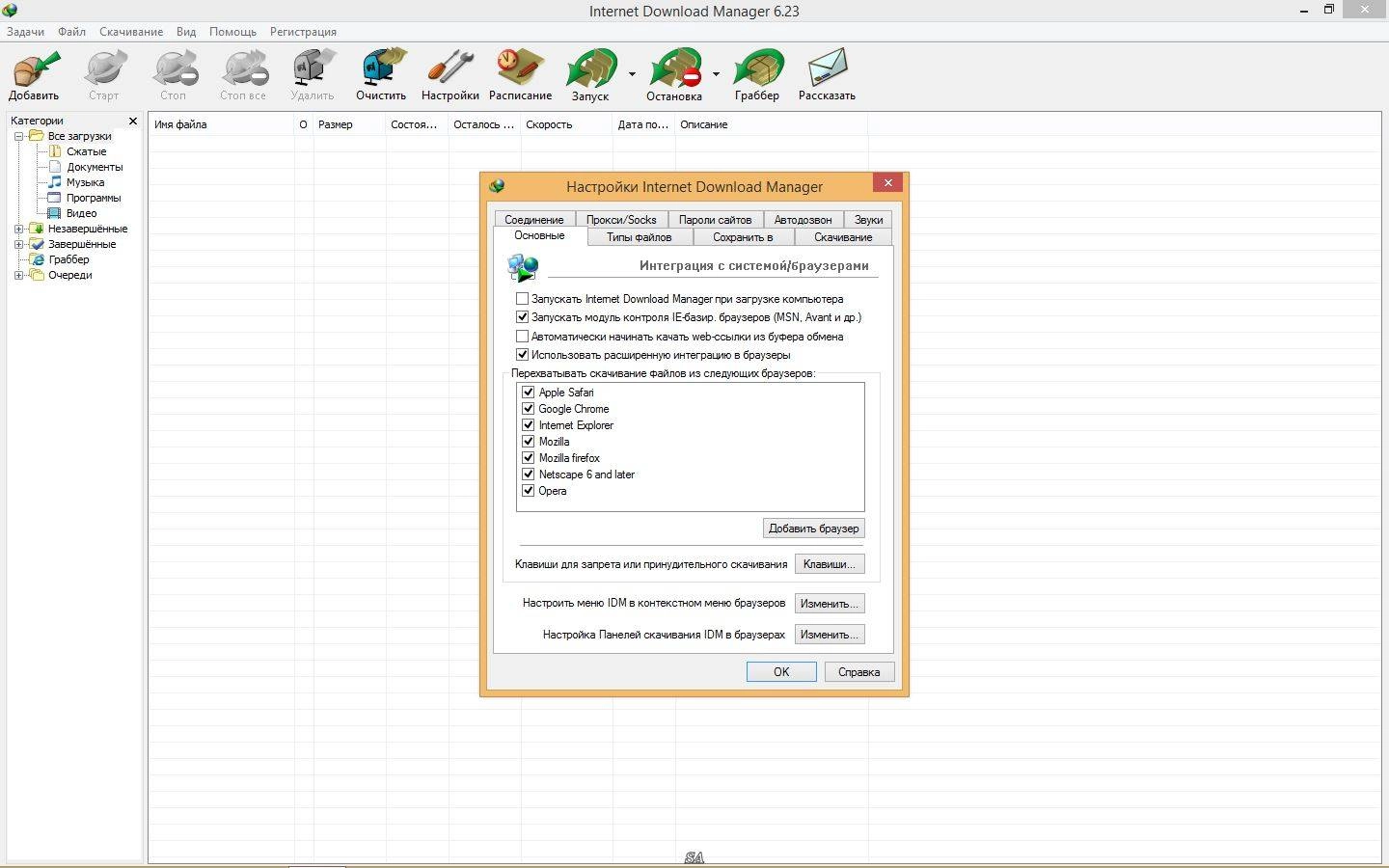Viewport: 1389px width, 868px height.
Task: Enable auto-download of clipboard web links
Action: coord(522,337)
